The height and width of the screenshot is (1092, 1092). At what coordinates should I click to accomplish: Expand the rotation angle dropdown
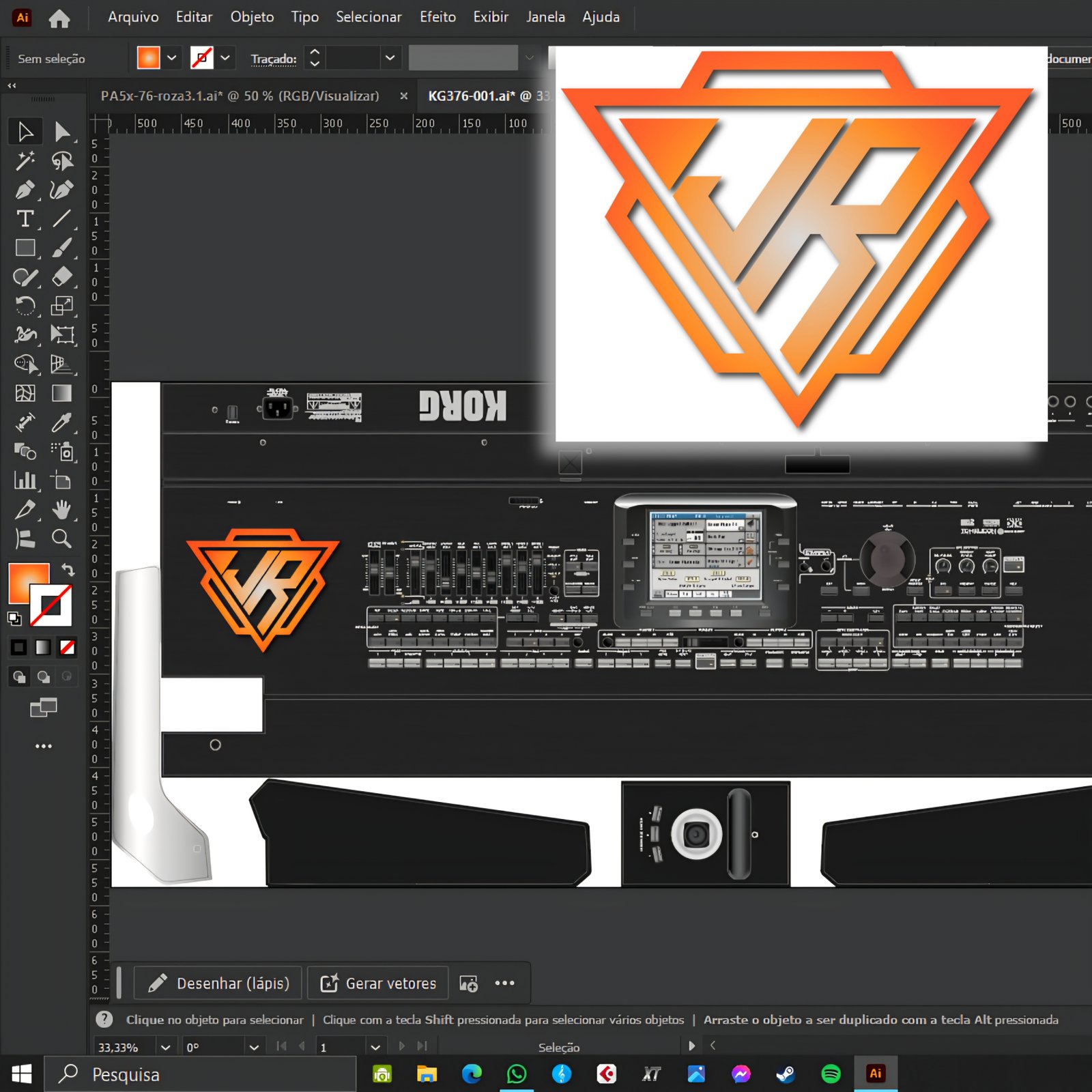[254, 1047]
